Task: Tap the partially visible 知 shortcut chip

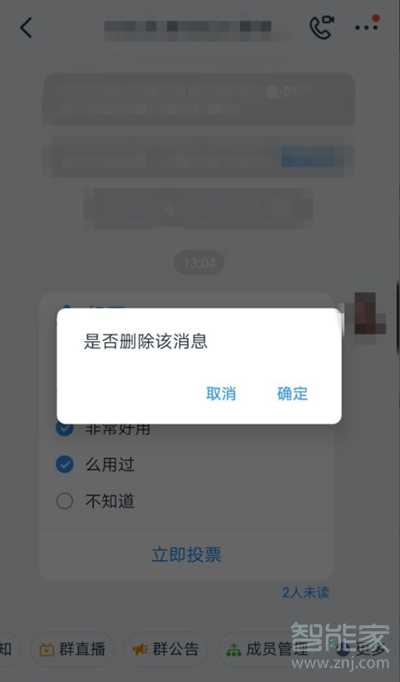Action: (x=7, y=649)
